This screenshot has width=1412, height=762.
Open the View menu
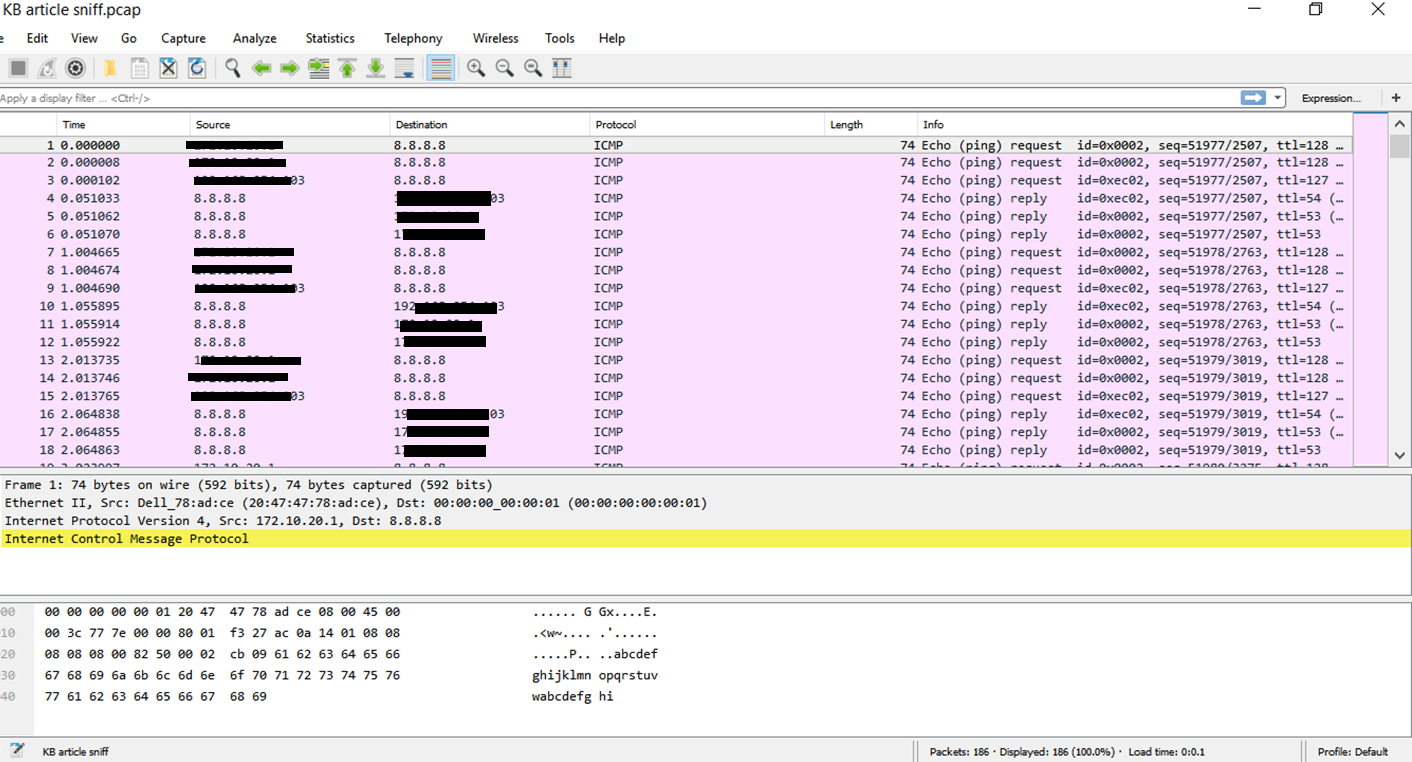pyautogui.click(x=84, y=38)
